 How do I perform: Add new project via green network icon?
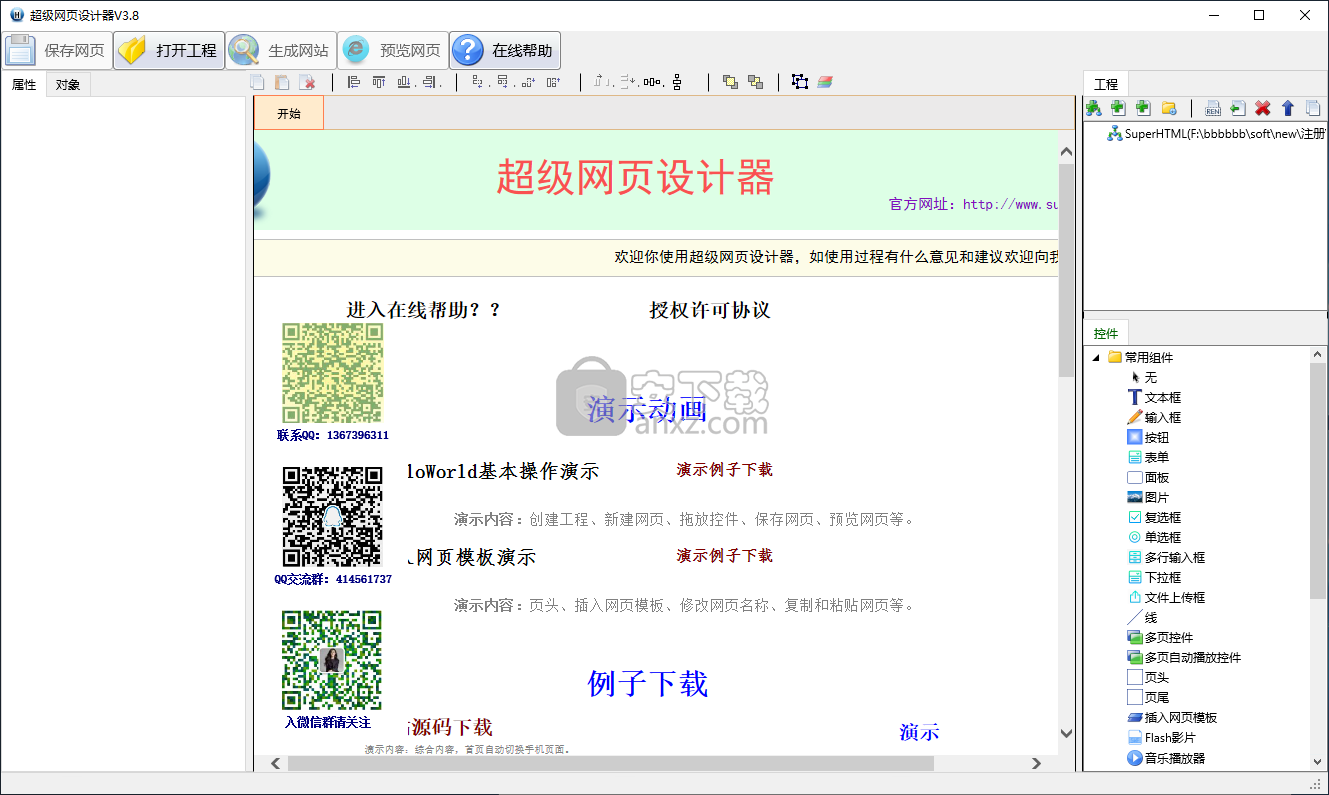[1094, 108]
